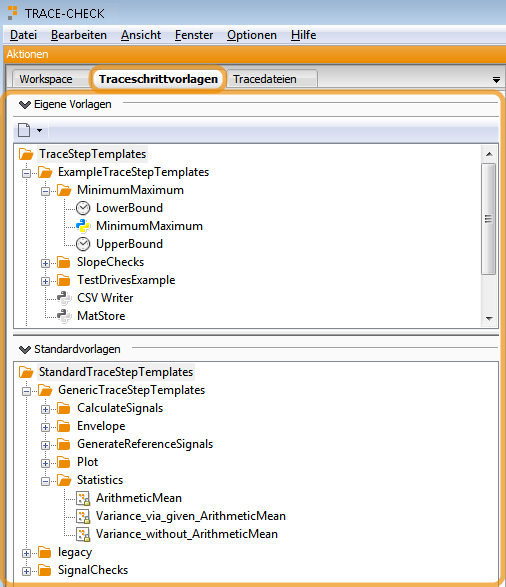The height and width of the screenshot is (587, 506).
Task: Click the TRACE-CHECK application logo icon
Action: [12, 12]
